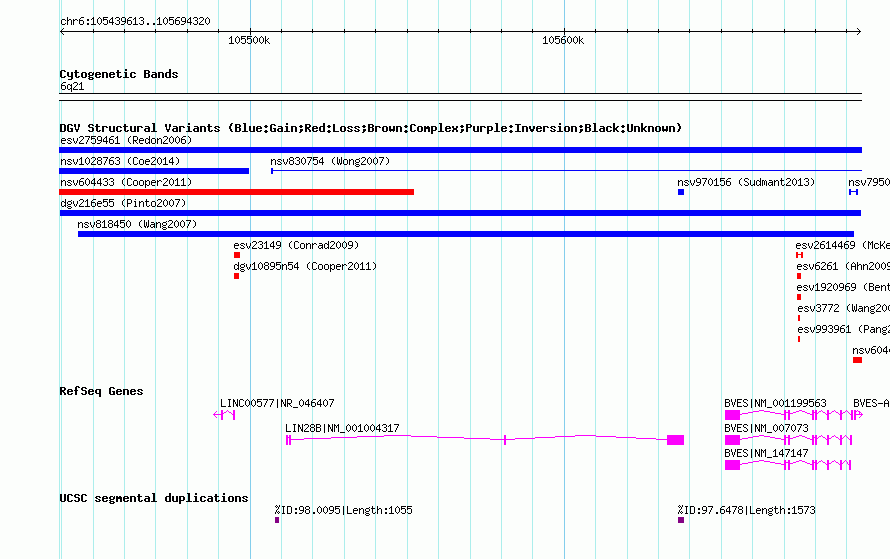Click the BVES|NM_007073 gene model
This screenshot has height=559, width=890.
point(788,440)
